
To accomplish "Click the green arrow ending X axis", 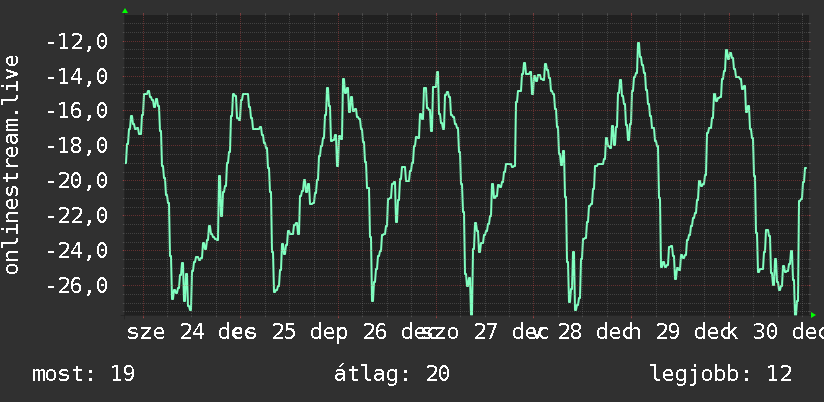I will pos(813,315).
